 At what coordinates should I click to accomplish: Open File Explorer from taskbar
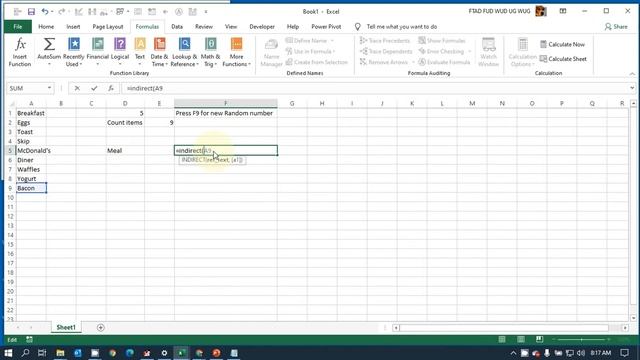(60, 353)
